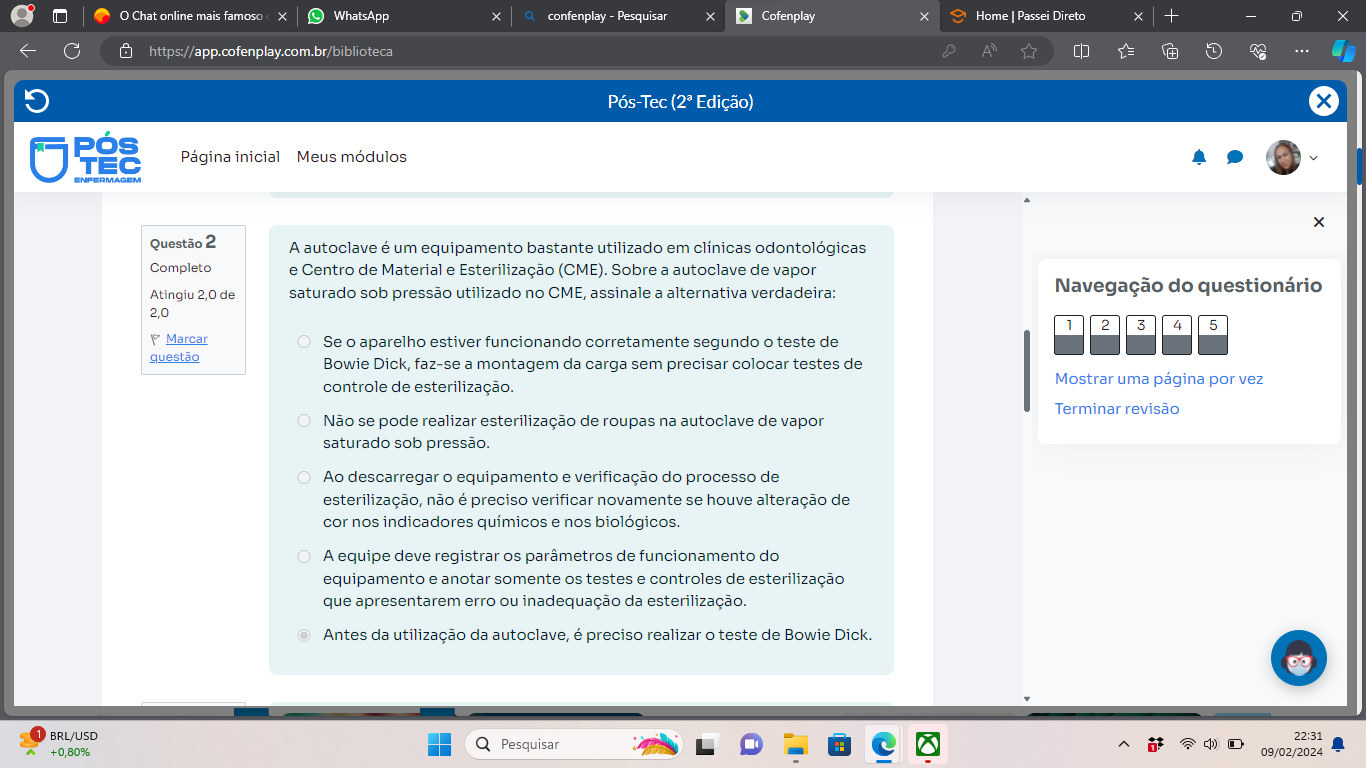Add page to favorites star icon
The height and width of the screenshot is (768, 1366).
click(1029, 51)
